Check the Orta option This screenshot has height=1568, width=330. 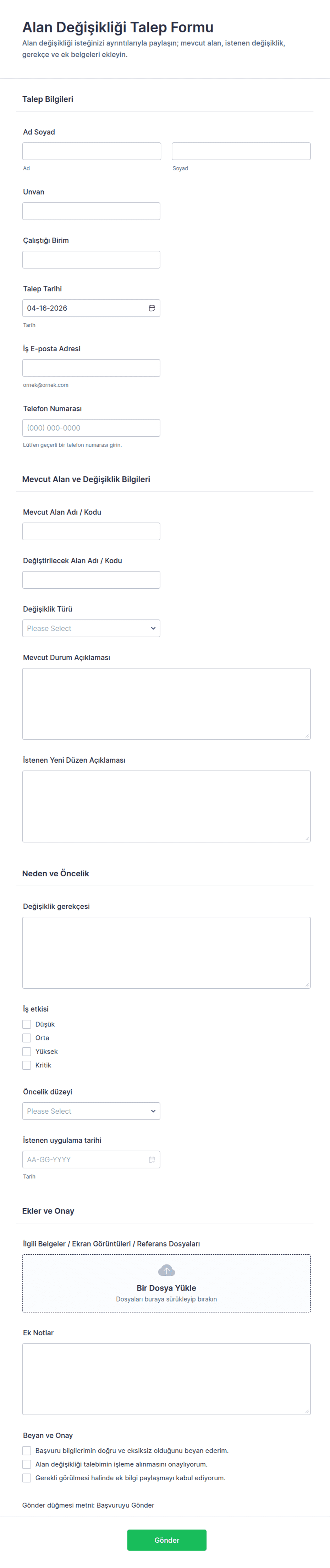click(27, 1038)
